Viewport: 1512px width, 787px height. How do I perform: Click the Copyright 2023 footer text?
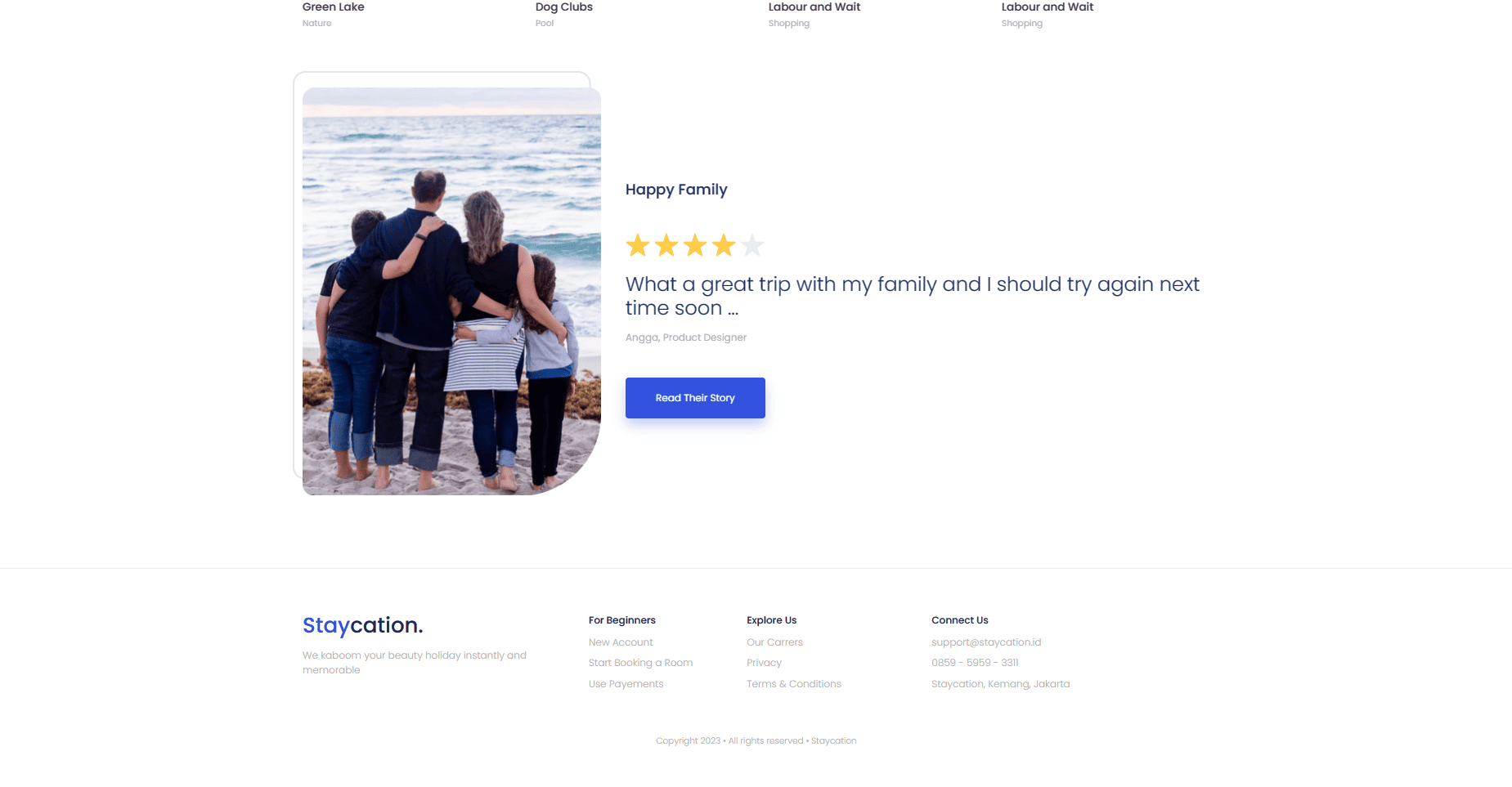pos(756,741)
